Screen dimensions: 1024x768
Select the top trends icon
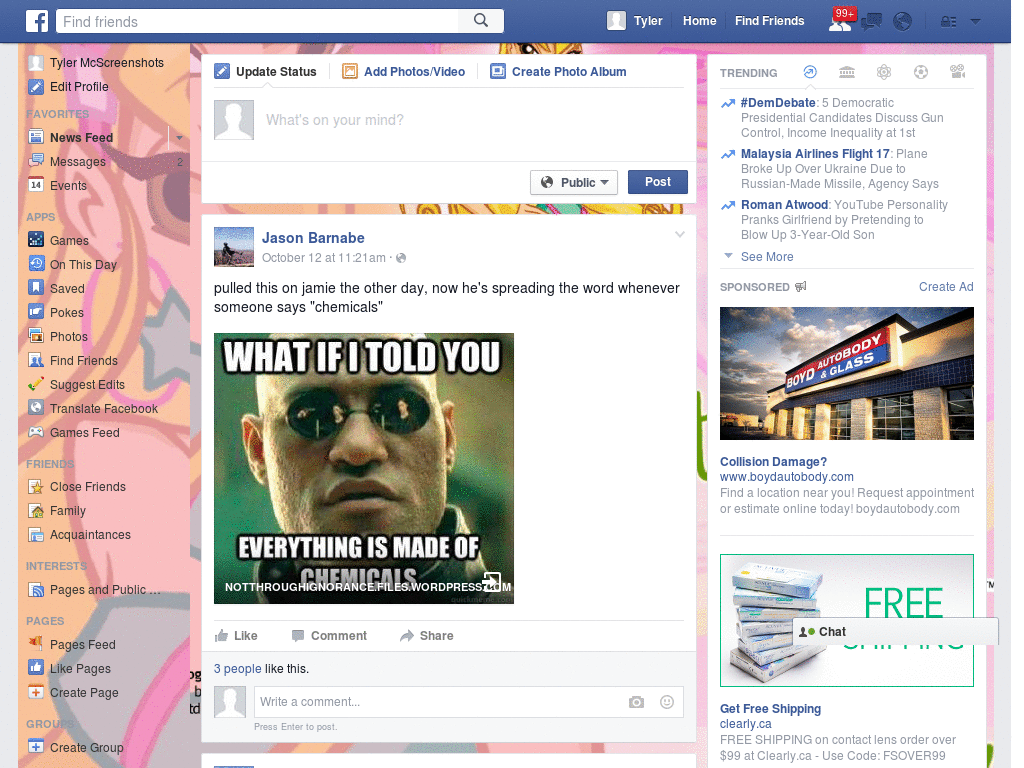coord(810,72)
